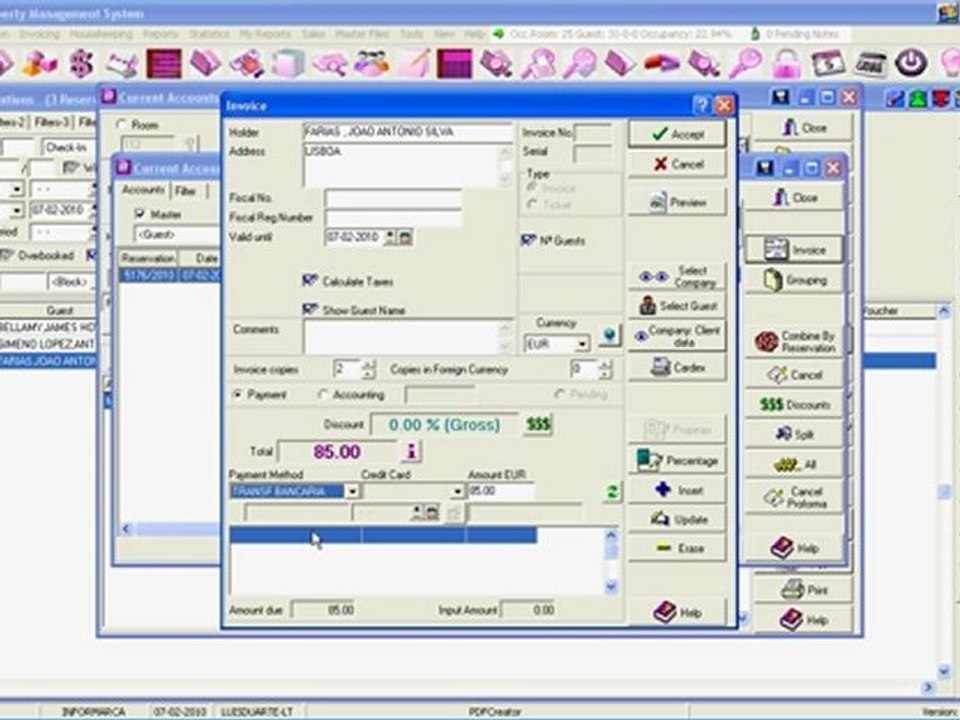
Task: Click Cancel button in Invoice dialog
Action: (x=677, y=164)
